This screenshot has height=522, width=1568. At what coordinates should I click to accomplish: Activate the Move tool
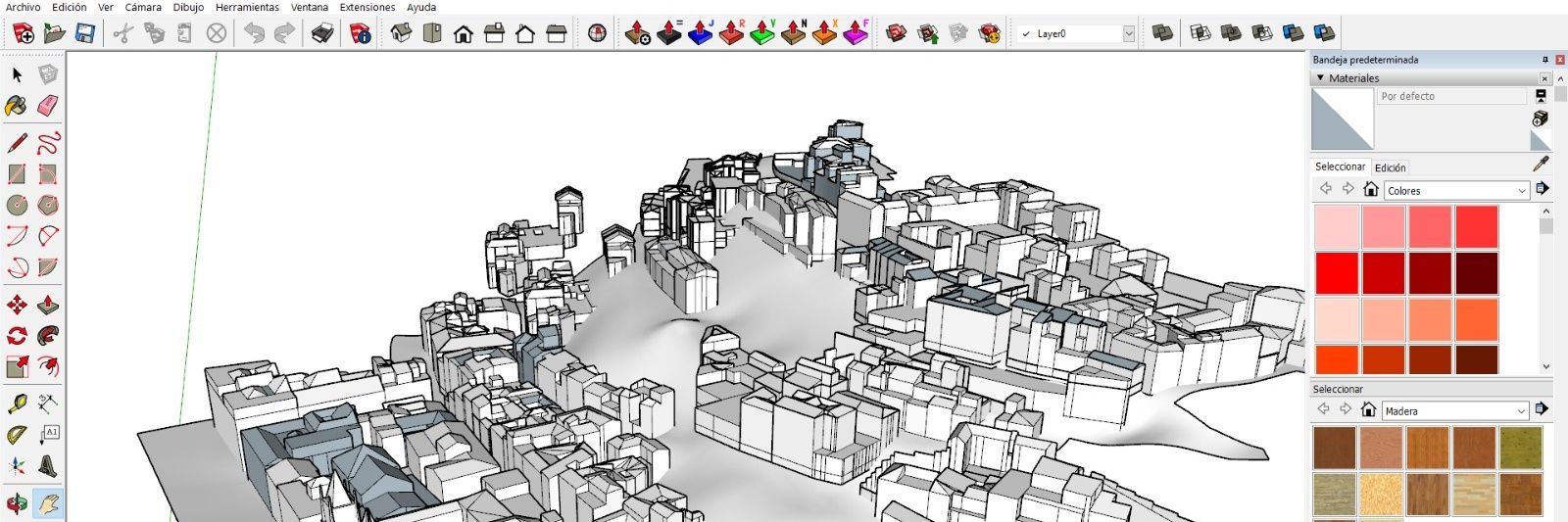[x=17, y=305]
